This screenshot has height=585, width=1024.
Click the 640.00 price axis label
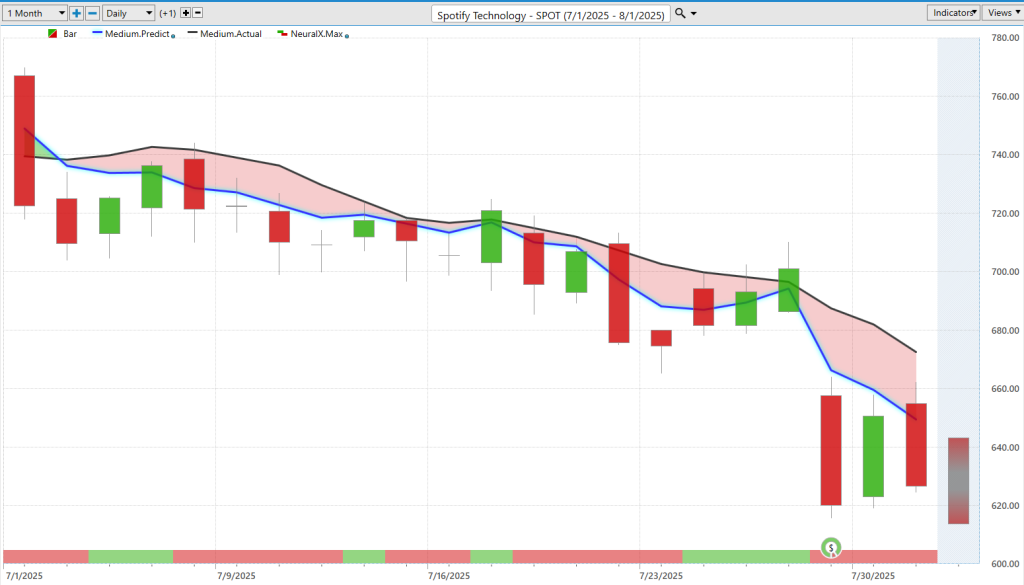click(x=1005, y=447)
